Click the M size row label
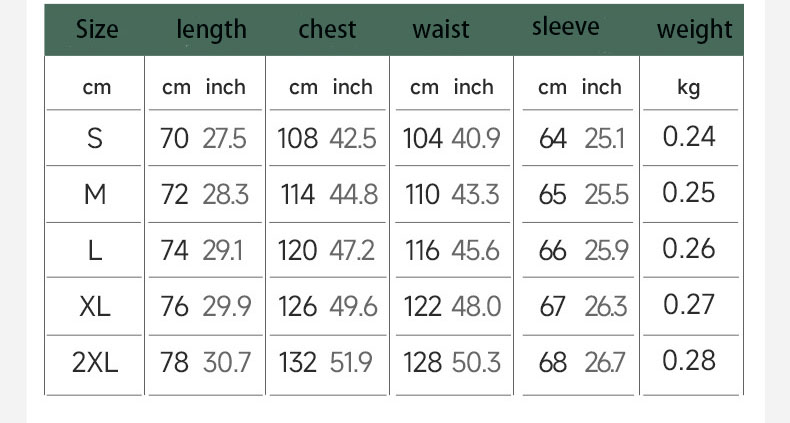 point(95,194)
